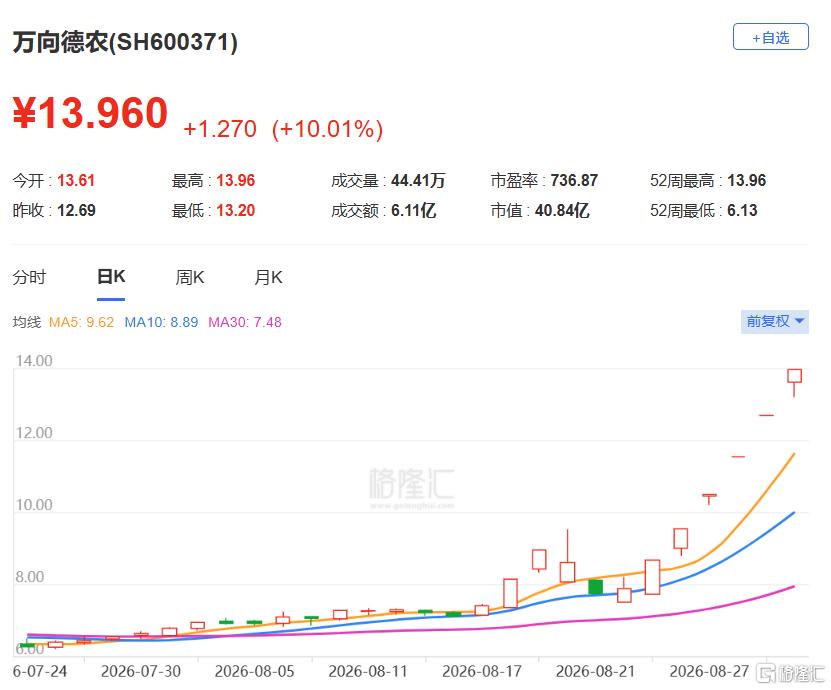Click the 8.00 price axis label
The height and width of the screenshot is (690, 831).
click(x=30, y=577)
